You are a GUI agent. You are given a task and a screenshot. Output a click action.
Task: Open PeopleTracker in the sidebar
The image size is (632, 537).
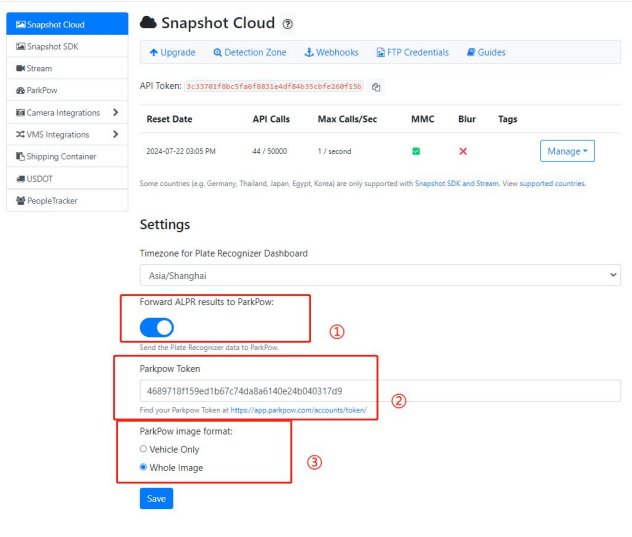click(67, 200)
